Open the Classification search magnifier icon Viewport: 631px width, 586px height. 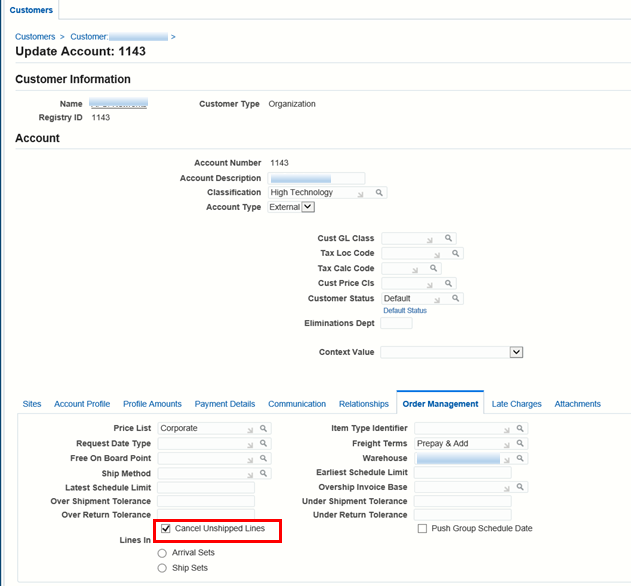tap(379, 193)
